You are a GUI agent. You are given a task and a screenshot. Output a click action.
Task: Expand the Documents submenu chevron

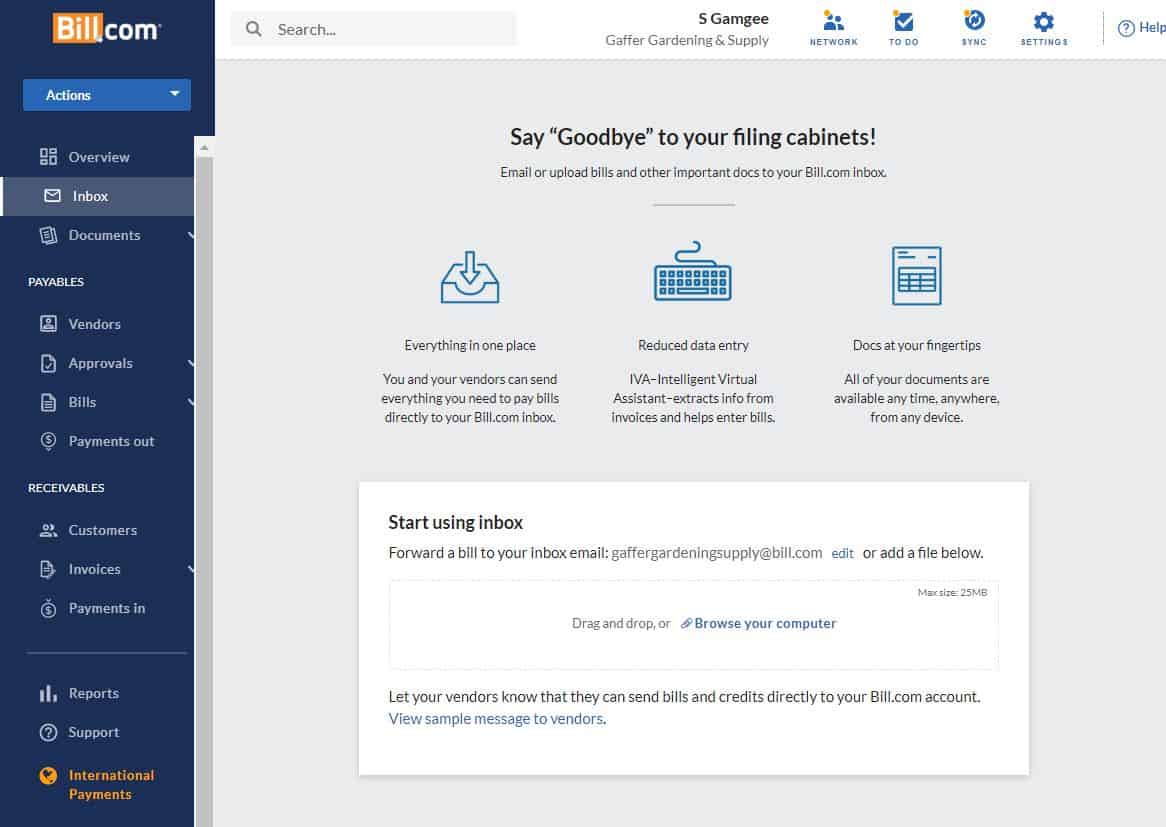[x=191, y=235]
